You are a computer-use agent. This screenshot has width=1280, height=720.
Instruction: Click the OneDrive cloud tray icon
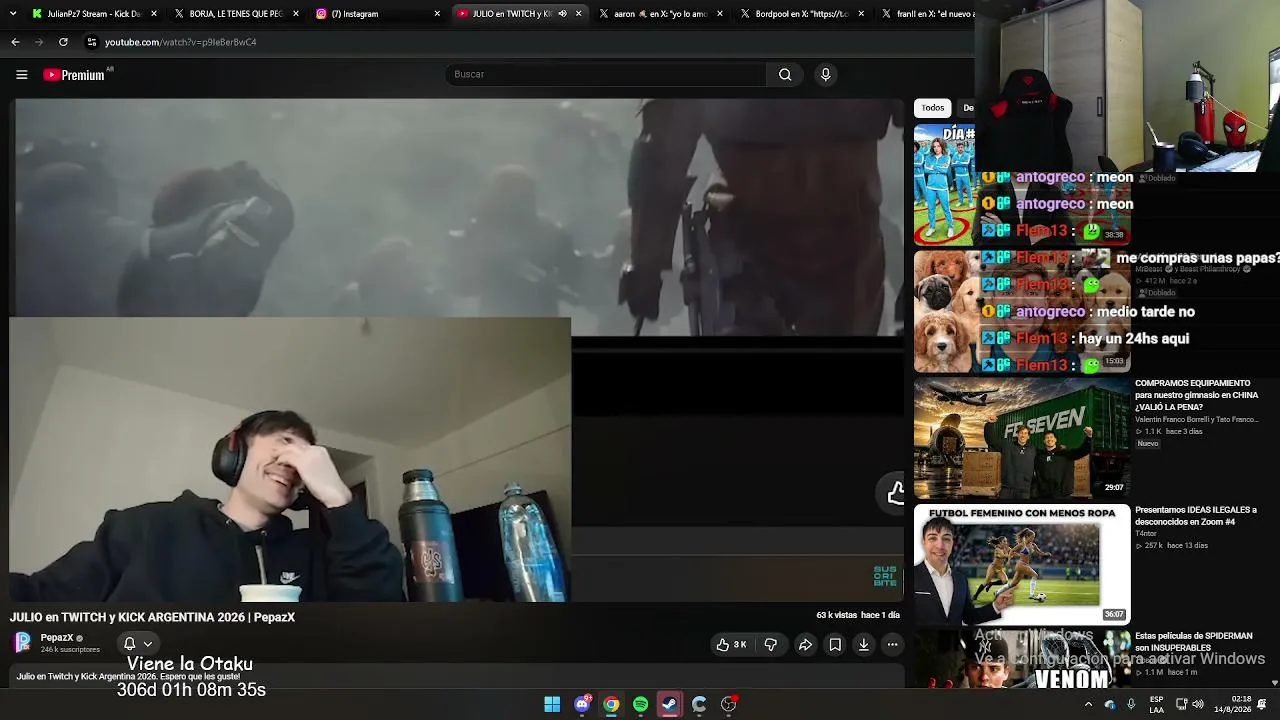[x=1110, y=704]
